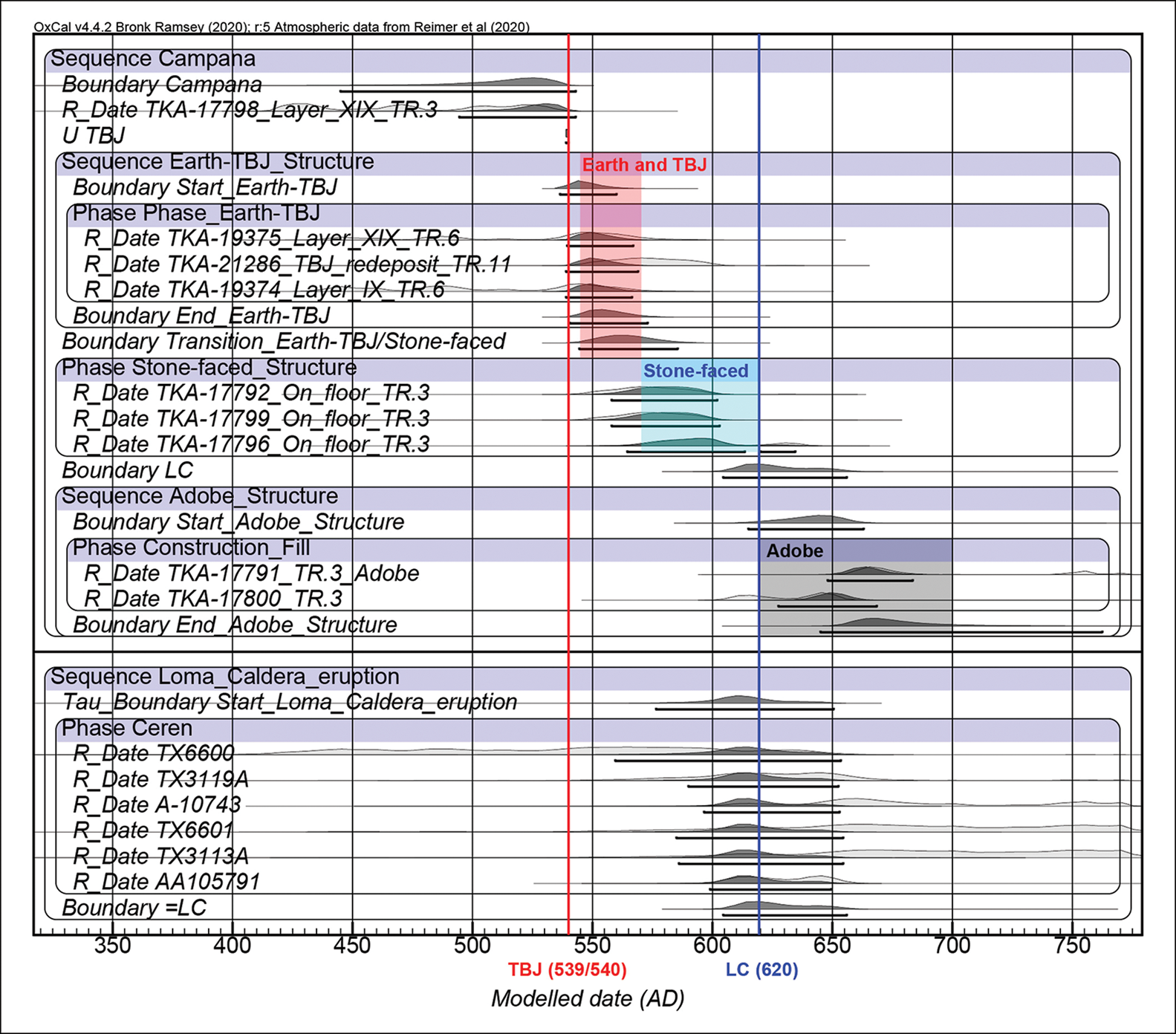
Task: Click Phase Construction_Fill header
Action: pos(191,548)
